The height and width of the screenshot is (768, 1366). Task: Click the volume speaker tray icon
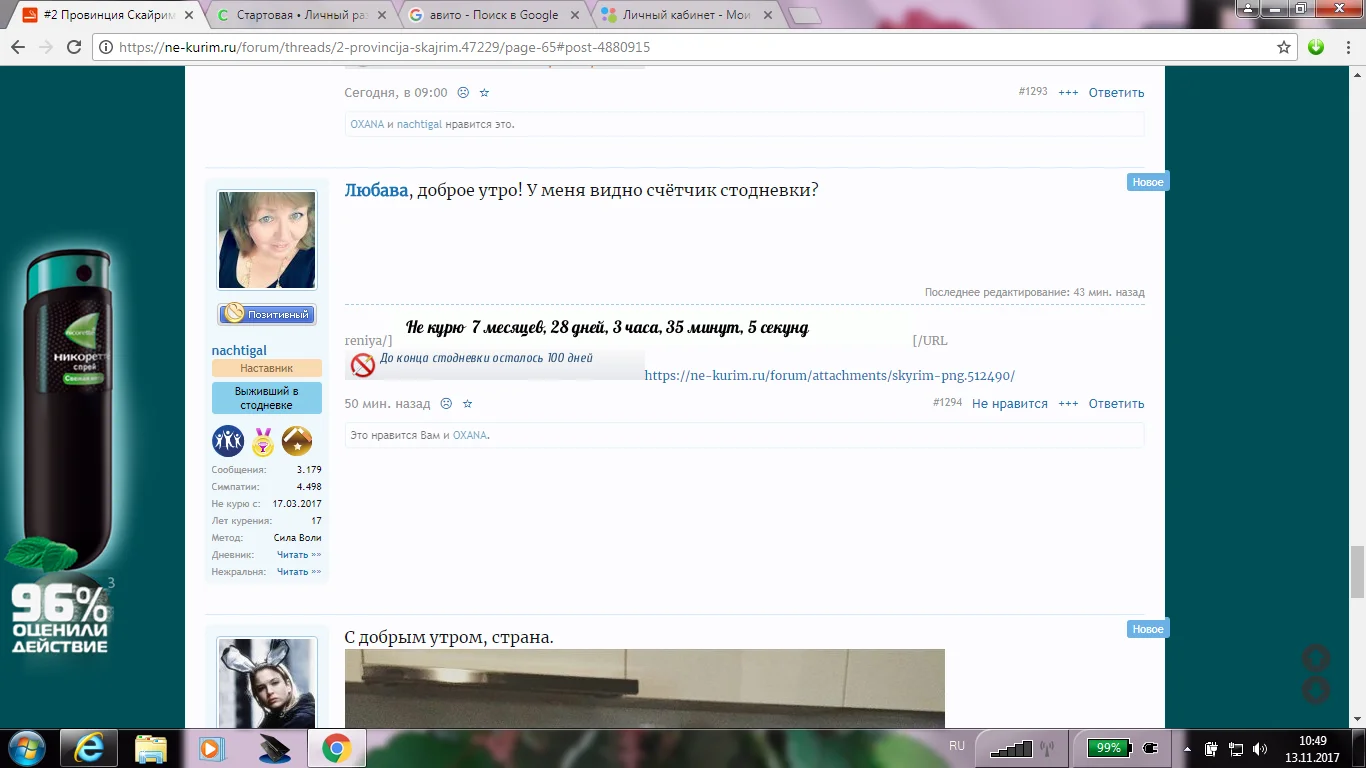click(1258, 749)
